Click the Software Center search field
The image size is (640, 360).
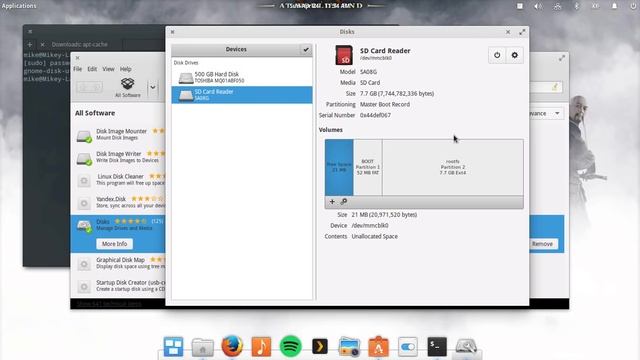[x=546, y=87]
